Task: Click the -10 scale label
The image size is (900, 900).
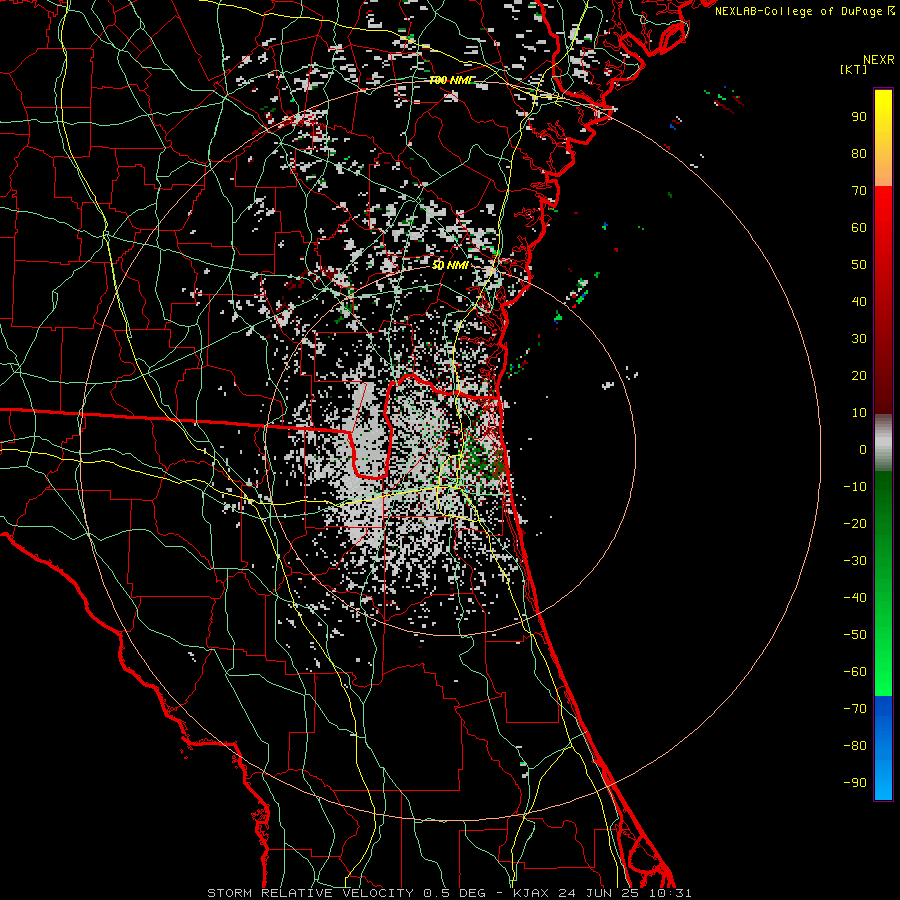Action: (855, 487)
